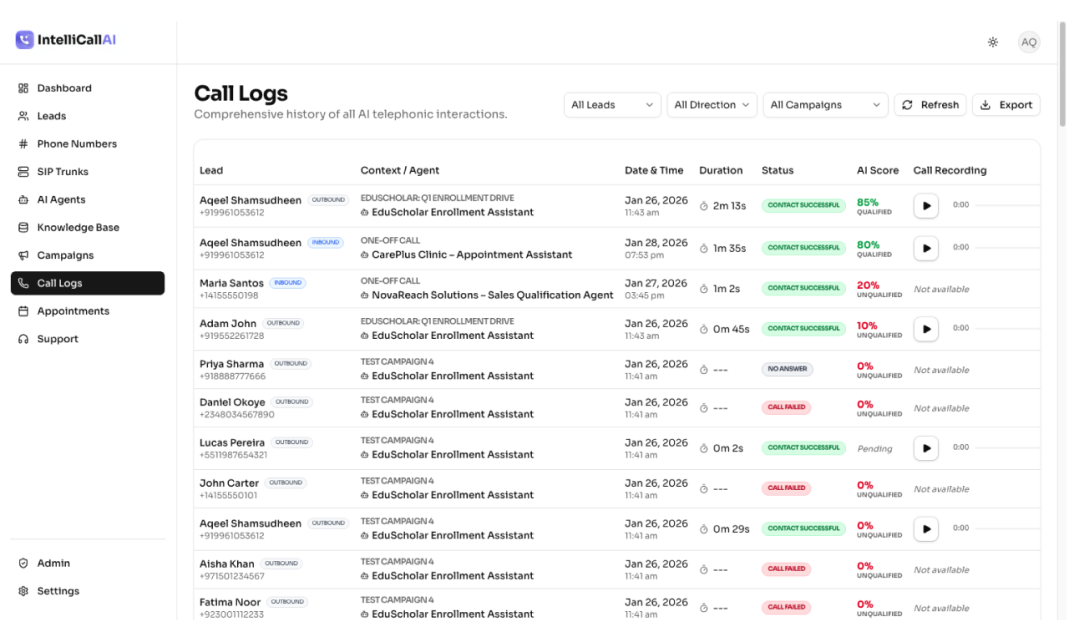The image size is (1069, 640).
Task: Click the Date & Time column header
Action: (654, 170)
